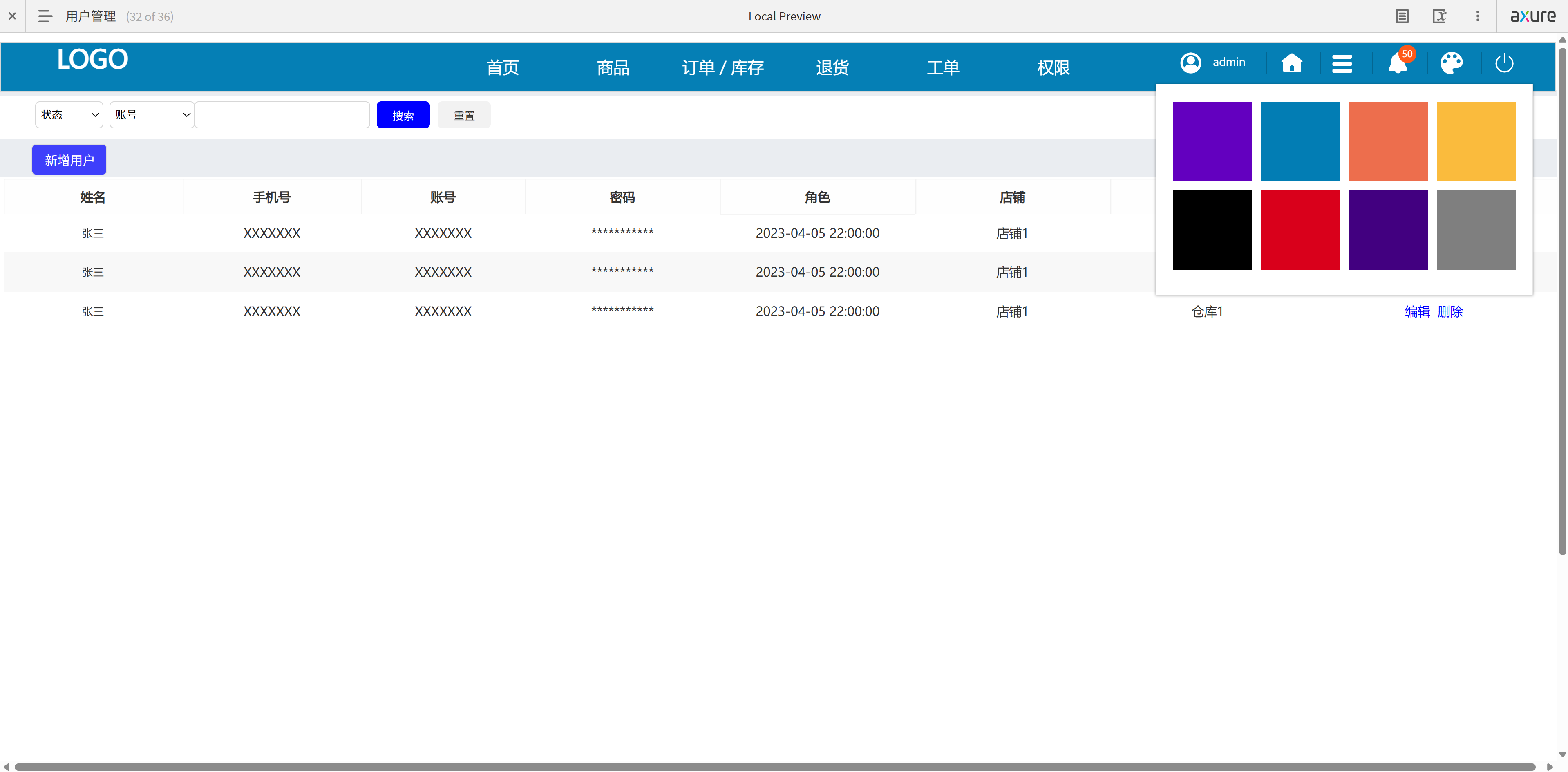Go to home via house icon
The height and width of the screenshot is (772, 1568).
(1292, 63)
